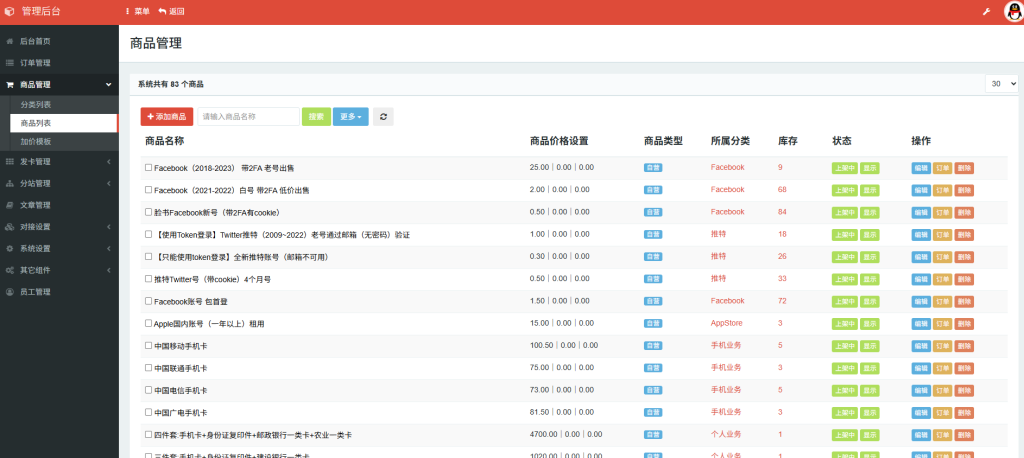Click the red 添加商品 button
This screenshot has width=1024, height=458.
[167, 116]
